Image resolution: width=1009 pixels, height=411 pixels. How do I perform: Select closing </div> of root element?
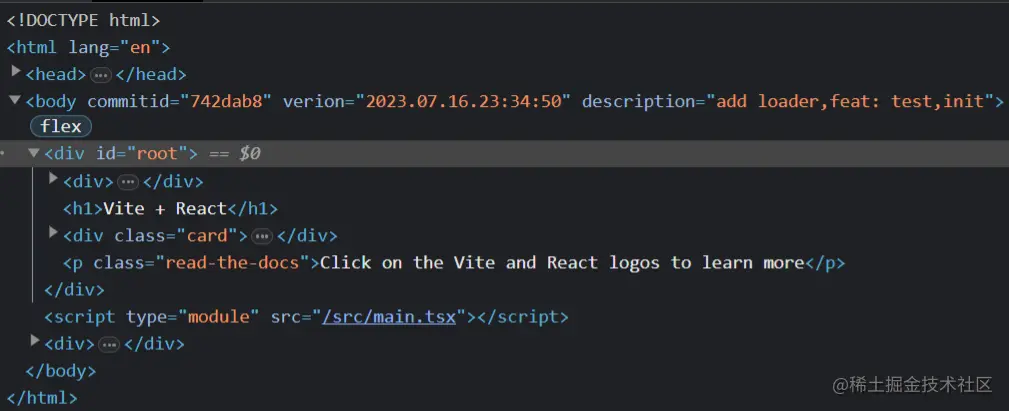click(x=74, y=290)
